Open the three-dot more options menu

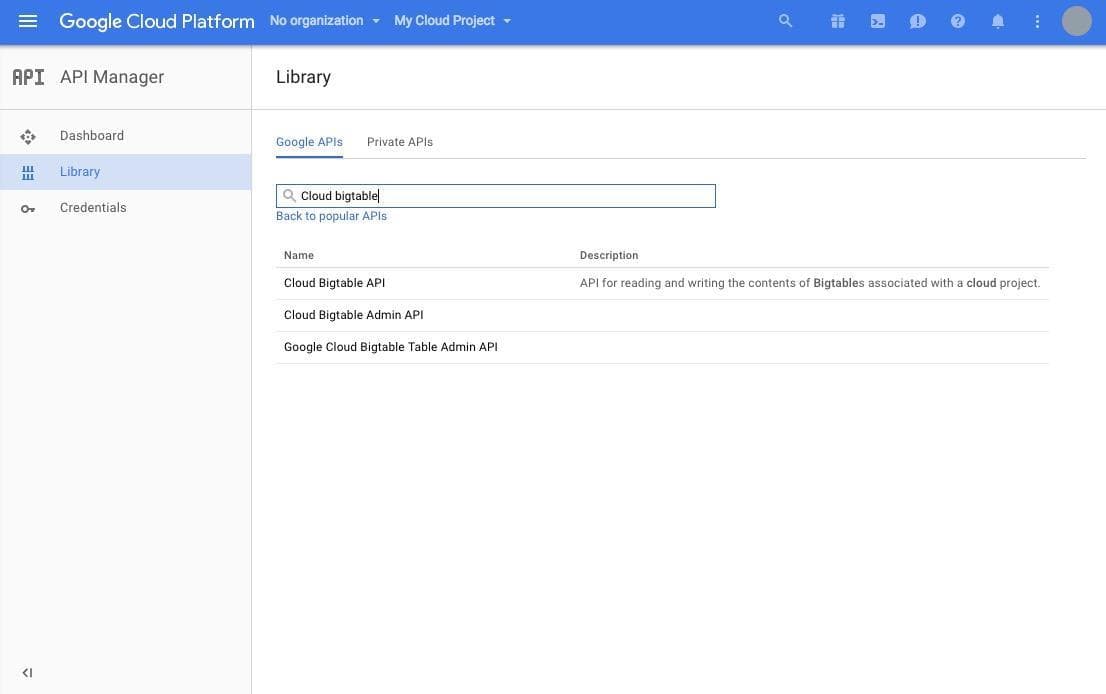[x=1037, y=21]
